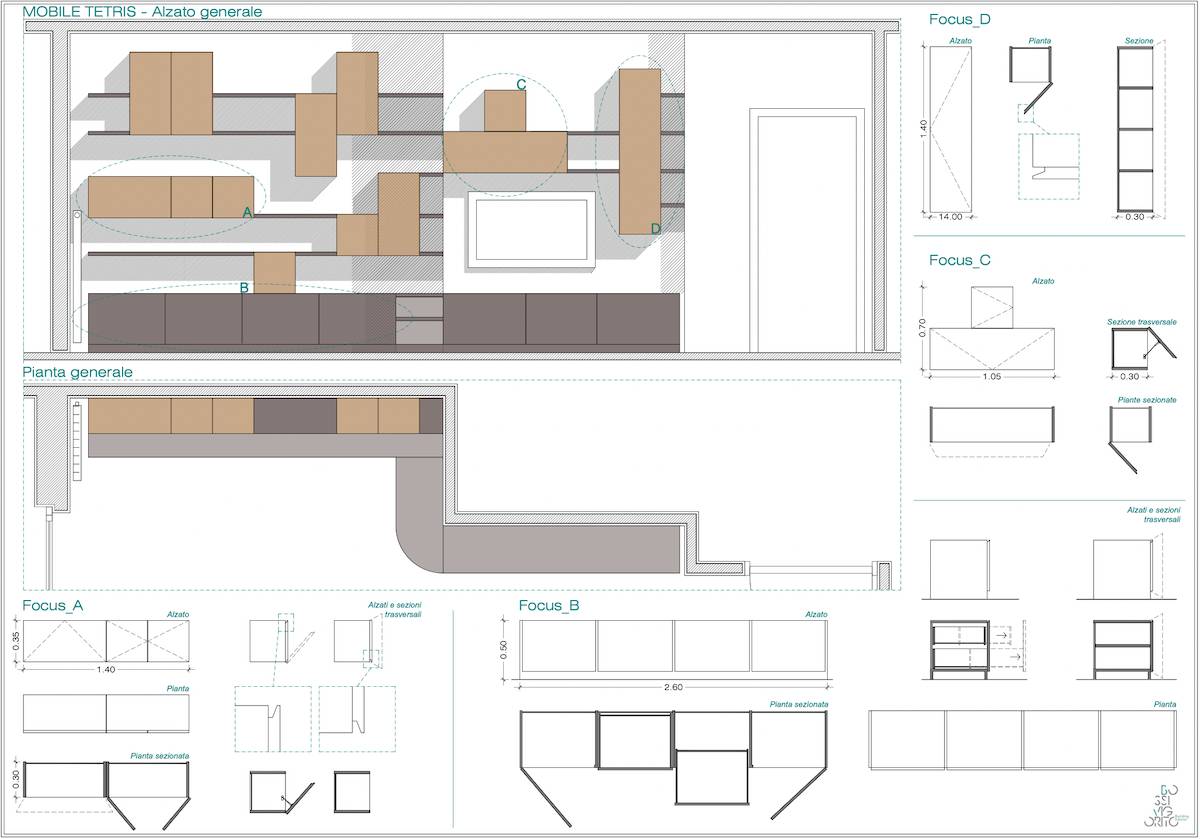The image size is (1200, 839).
Task: Click the "Pianta sezionata" label in Focus_B
Action: click(798, 704)
